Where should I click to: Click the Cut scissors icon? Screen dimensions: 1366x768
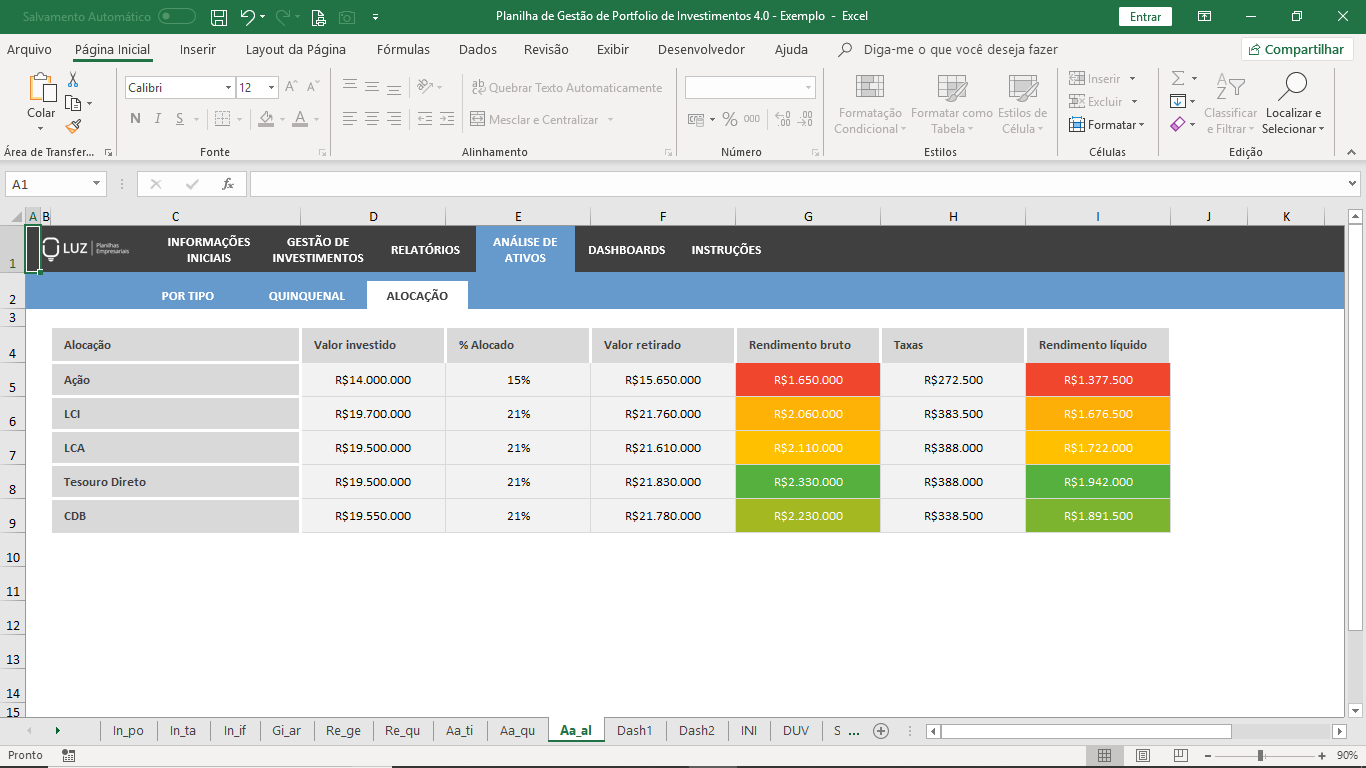73,80
